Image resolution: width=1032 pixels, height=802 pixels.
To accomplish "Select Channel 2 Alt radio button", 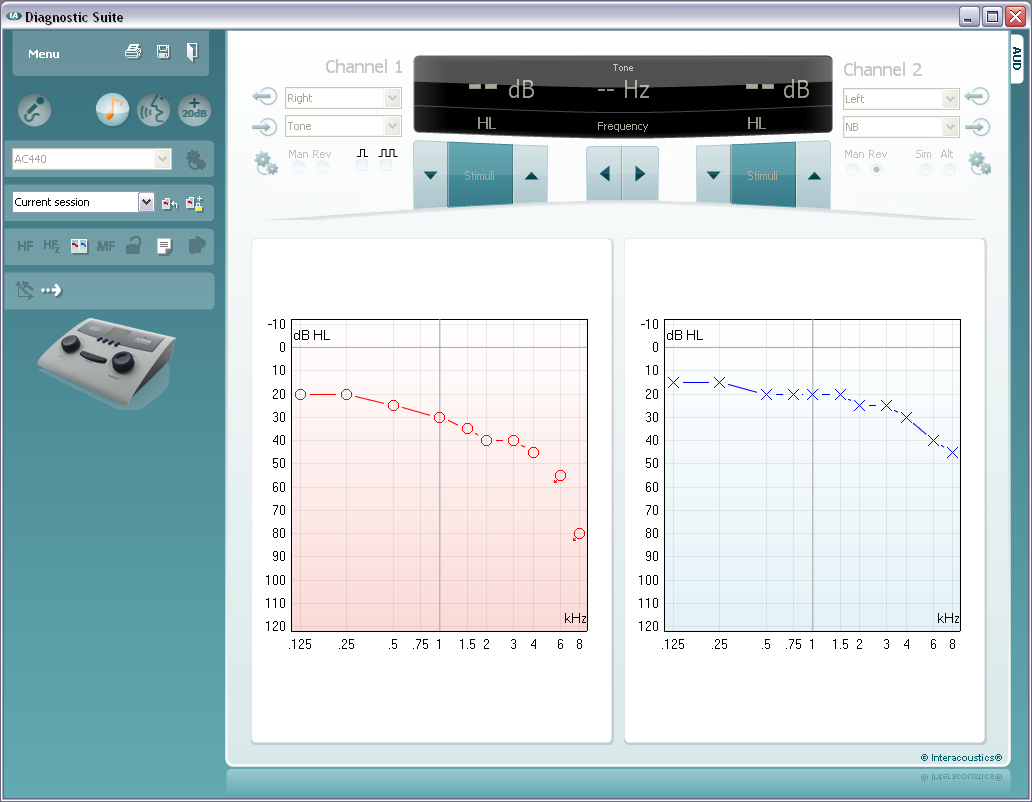I will click(x=949, y=170).
